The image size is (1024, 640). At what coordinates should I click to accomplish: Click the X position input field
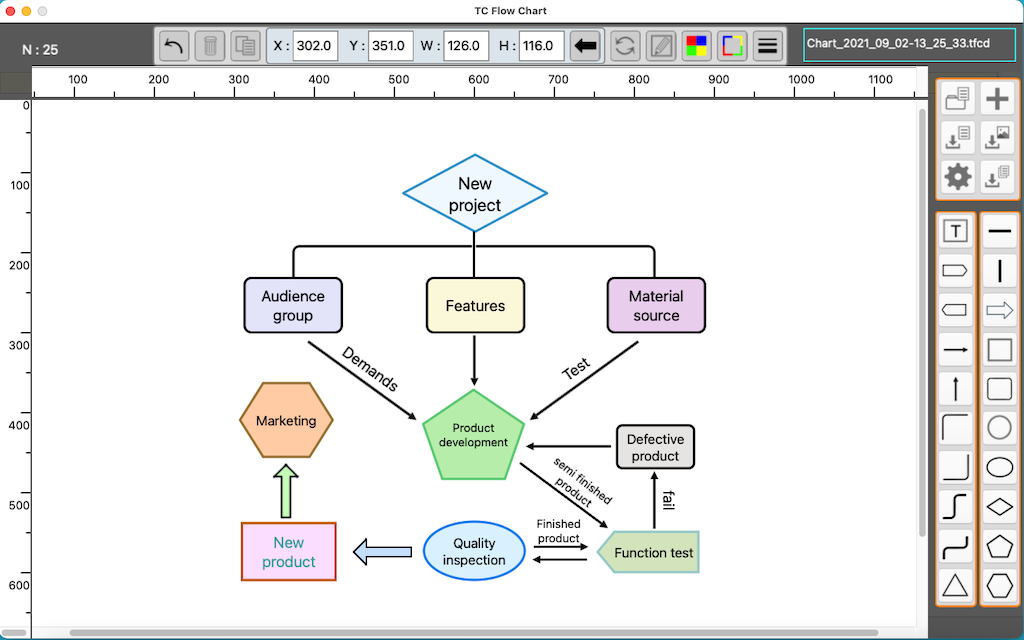pos(315,46)
